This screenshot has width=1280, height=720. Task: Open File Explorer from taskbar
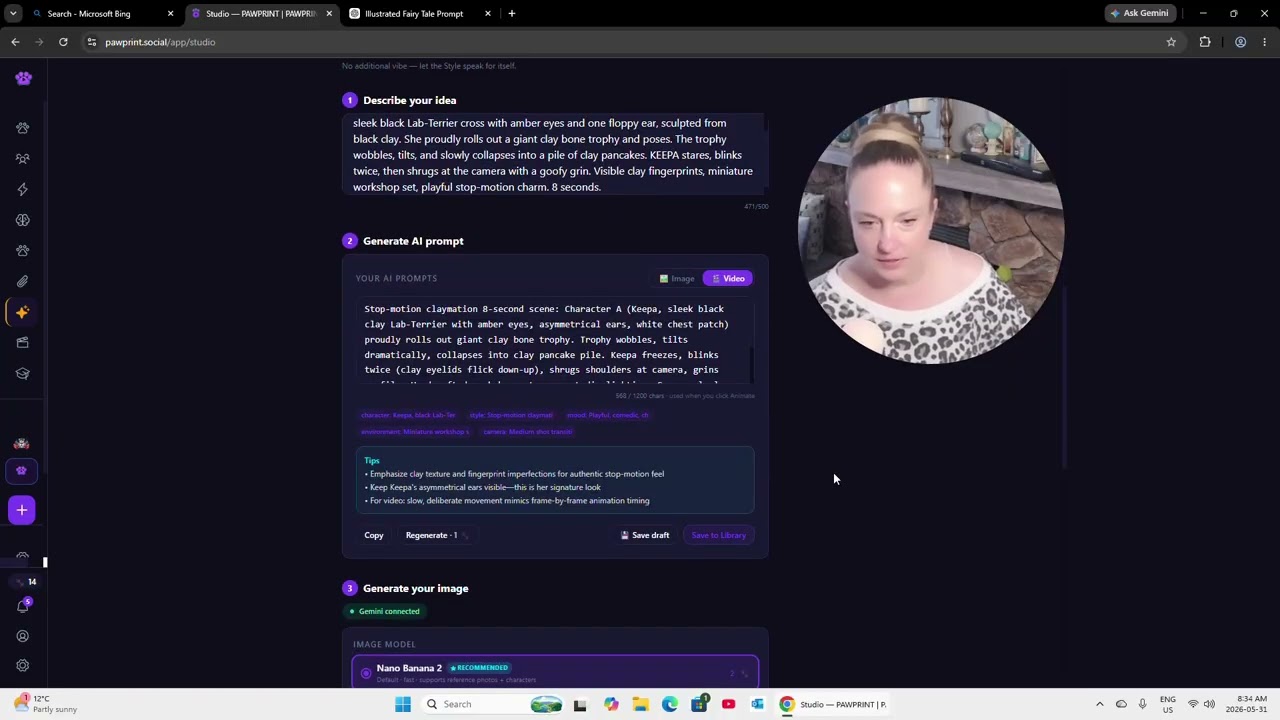[640, 704]
